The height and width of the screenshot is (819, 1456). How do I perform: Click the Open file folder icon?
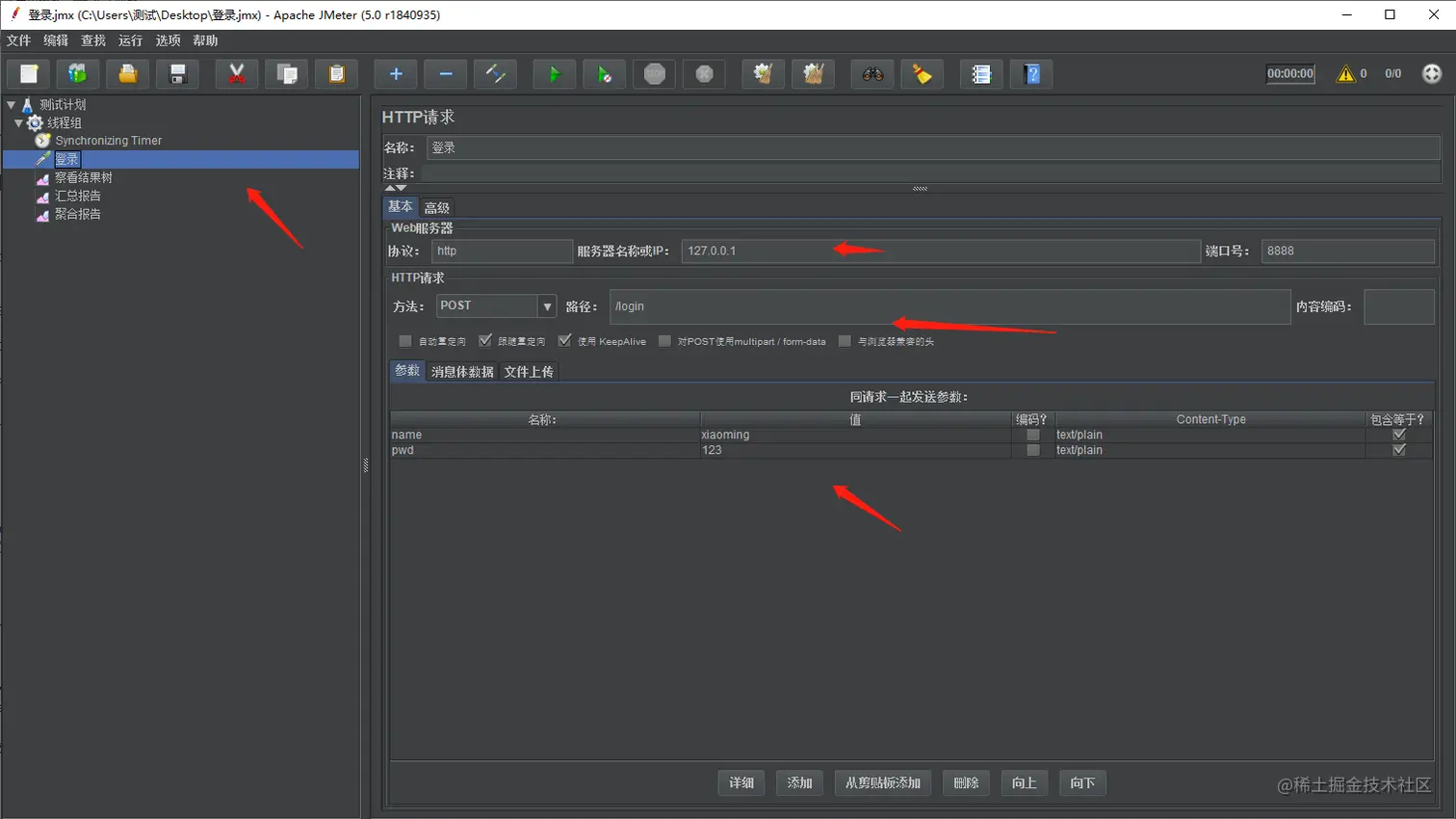(x=128, y=74)
